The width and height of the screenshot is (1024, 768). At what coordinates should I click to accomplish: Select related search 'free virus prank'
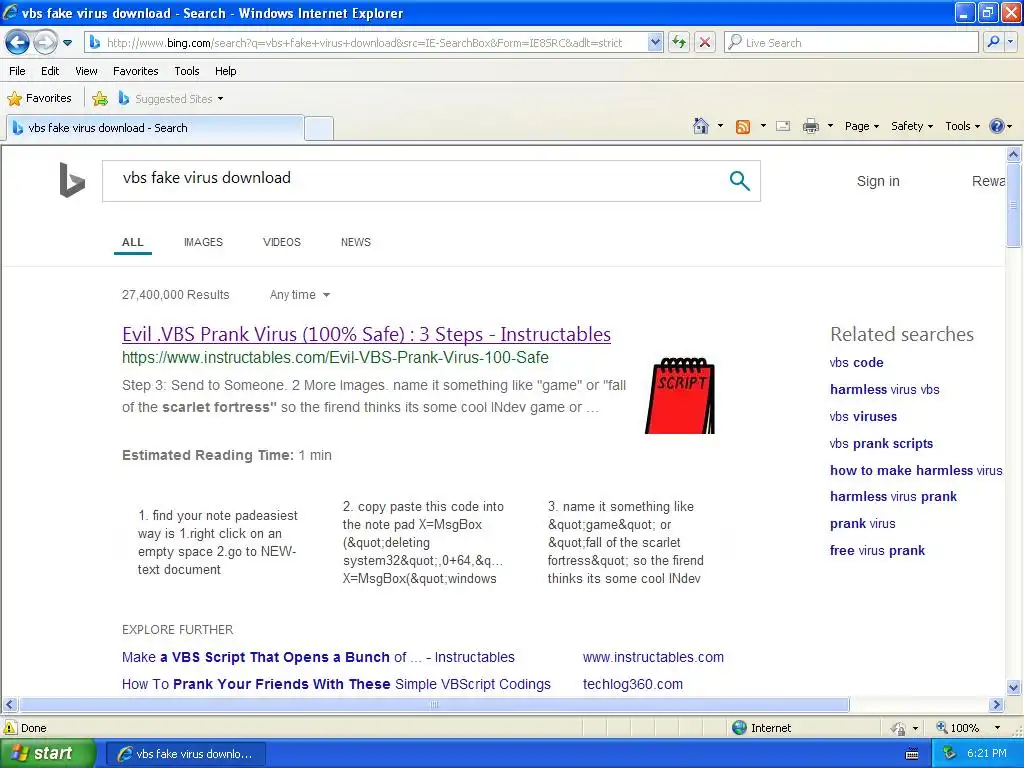tap(877, 551)
